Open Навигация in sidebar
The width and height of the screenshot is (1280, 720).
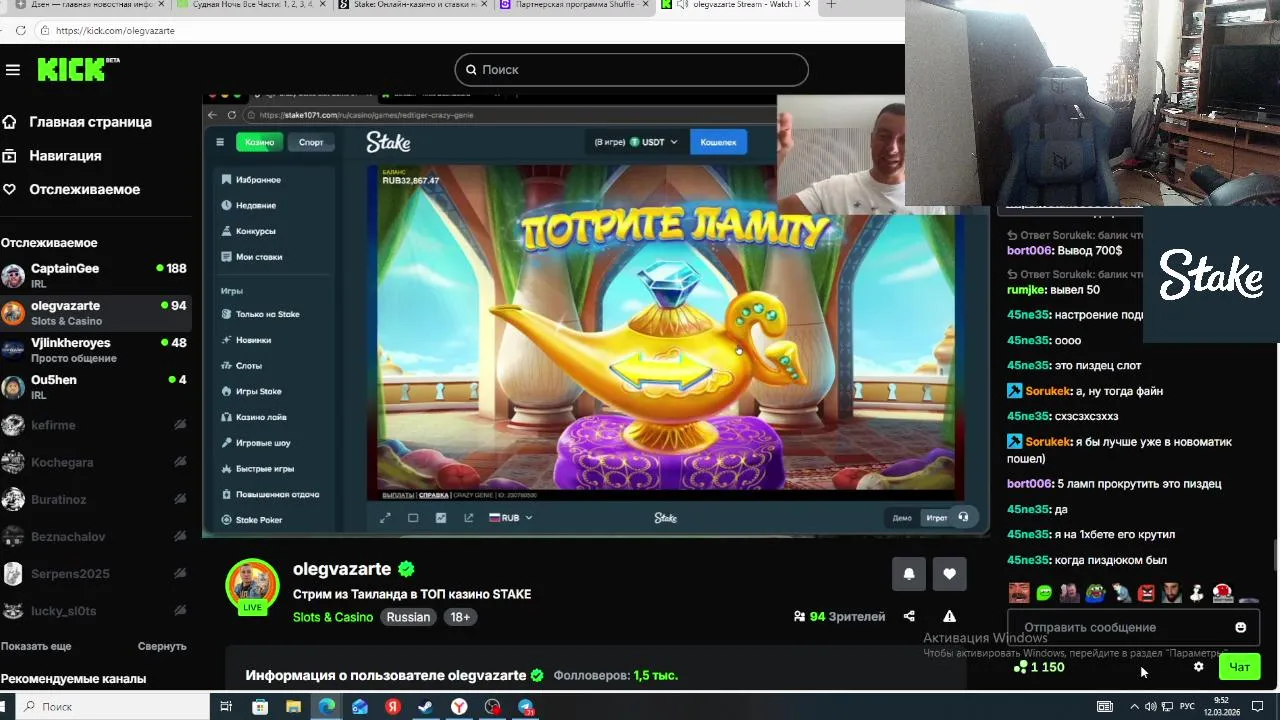[65, 156]
